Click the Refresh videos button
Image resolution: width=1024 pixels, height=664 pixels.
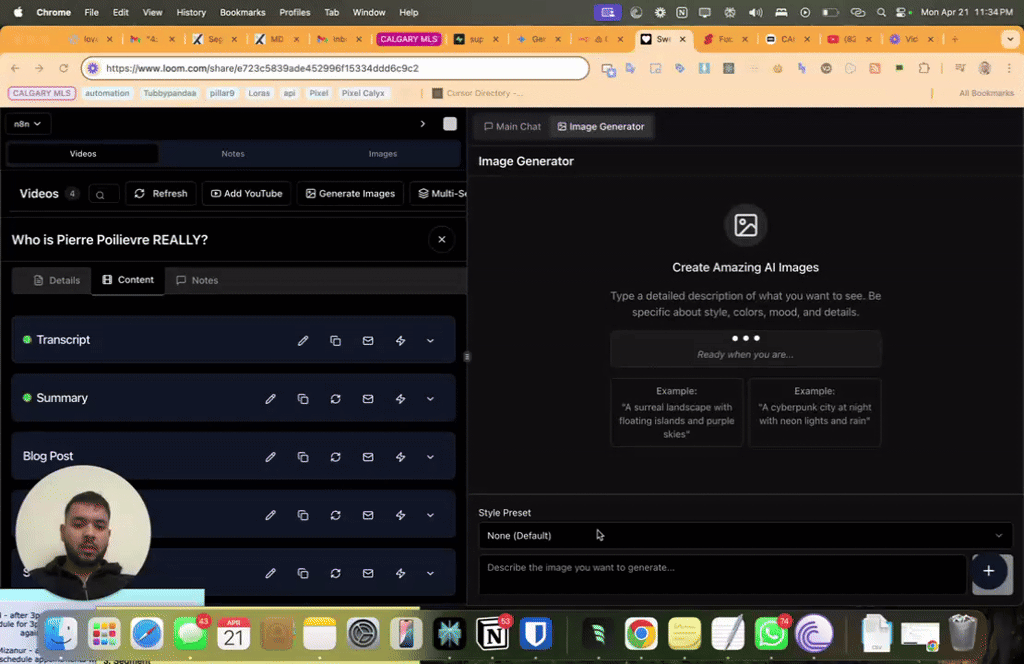(x=161, y=193)
